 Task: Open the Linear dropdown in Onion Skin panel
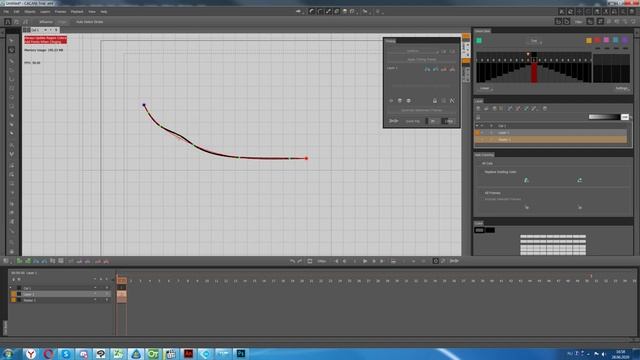pos(486,89)
